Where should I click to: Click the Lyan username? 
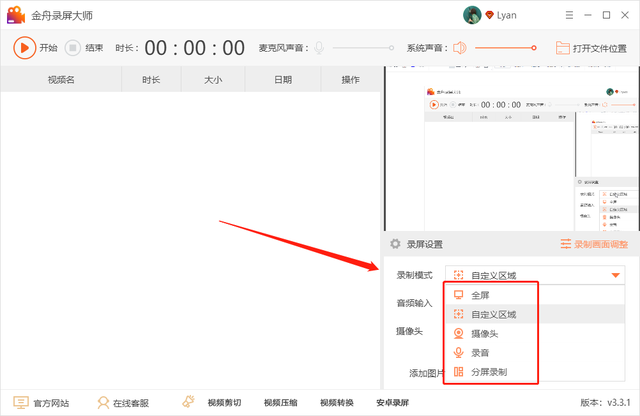pyautogui.click(x=507, y=15)
